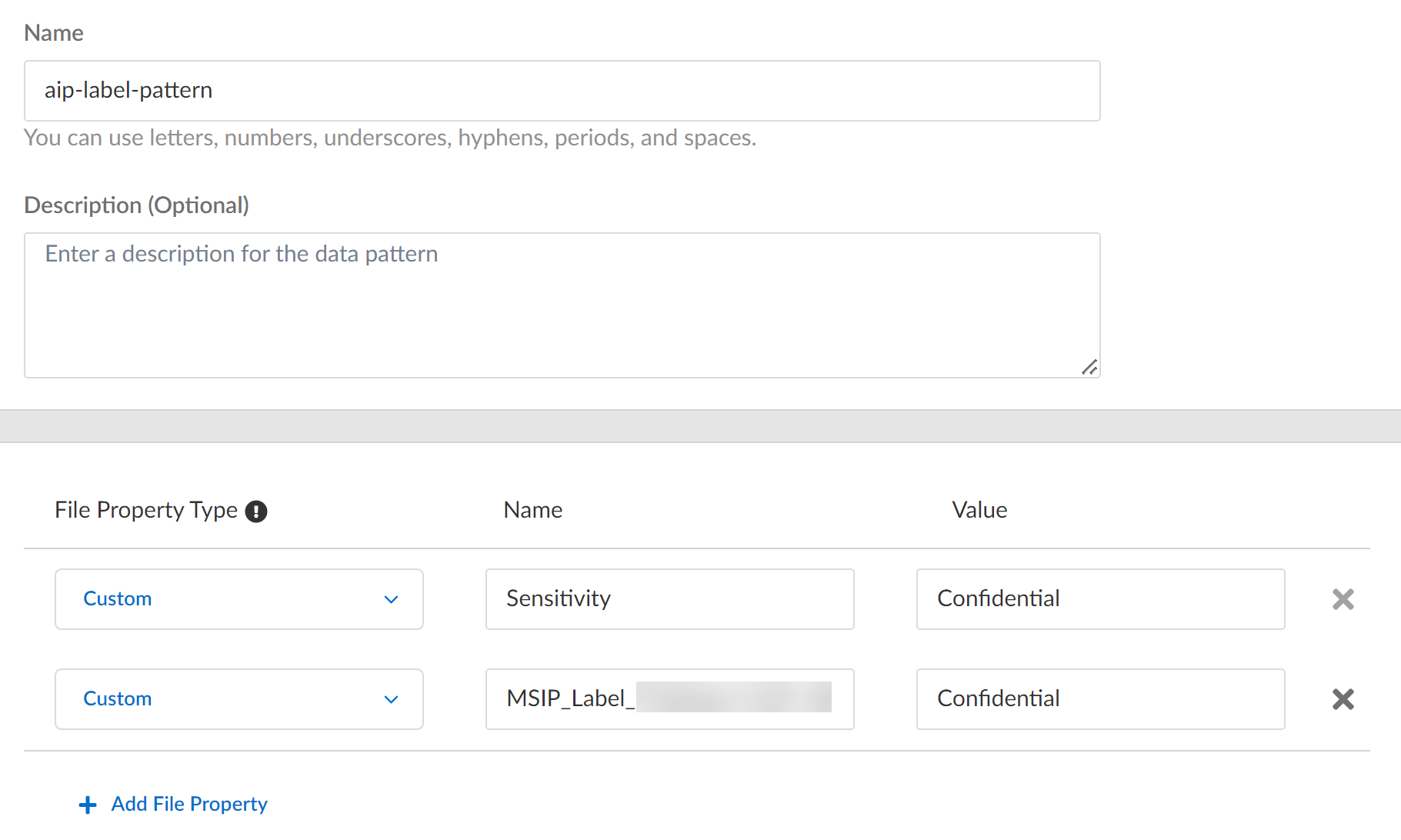Edit the MSIP_Label property name field

pos(669,699)
